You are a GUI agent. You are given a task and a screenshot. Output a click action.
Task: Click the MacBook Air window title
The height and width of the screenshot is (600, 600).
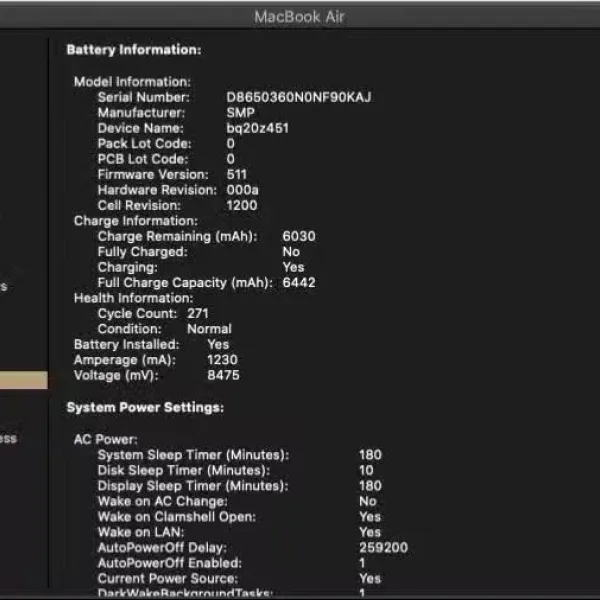300,17
